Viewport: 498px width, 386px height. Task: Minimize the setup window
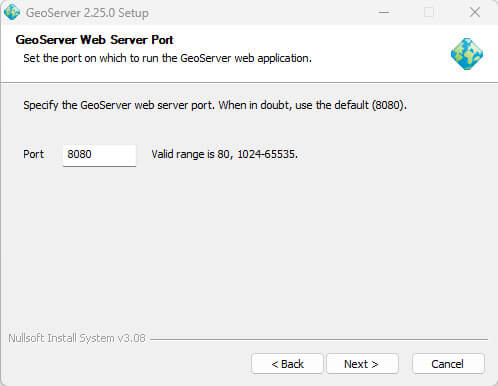coord(384,13)
